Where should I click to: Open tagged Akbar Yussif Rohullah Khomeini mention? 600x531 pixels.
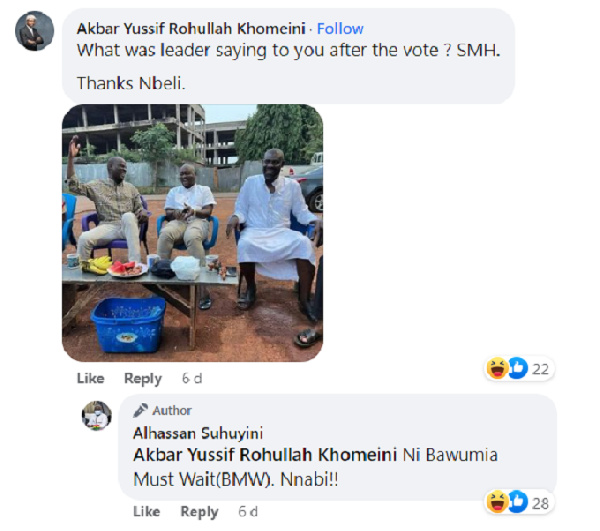pos(265,455)
